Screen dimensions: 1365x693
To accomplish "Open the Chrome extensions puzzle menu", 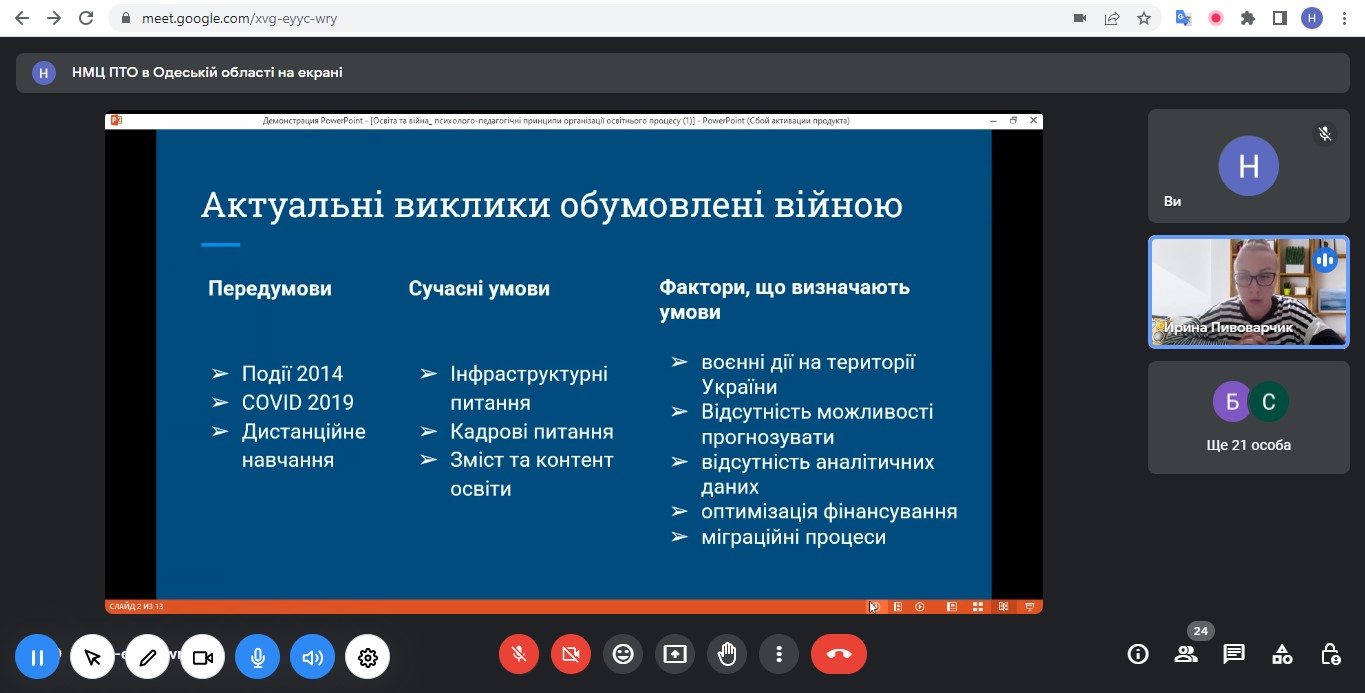I will click(x=1247, y=18).
